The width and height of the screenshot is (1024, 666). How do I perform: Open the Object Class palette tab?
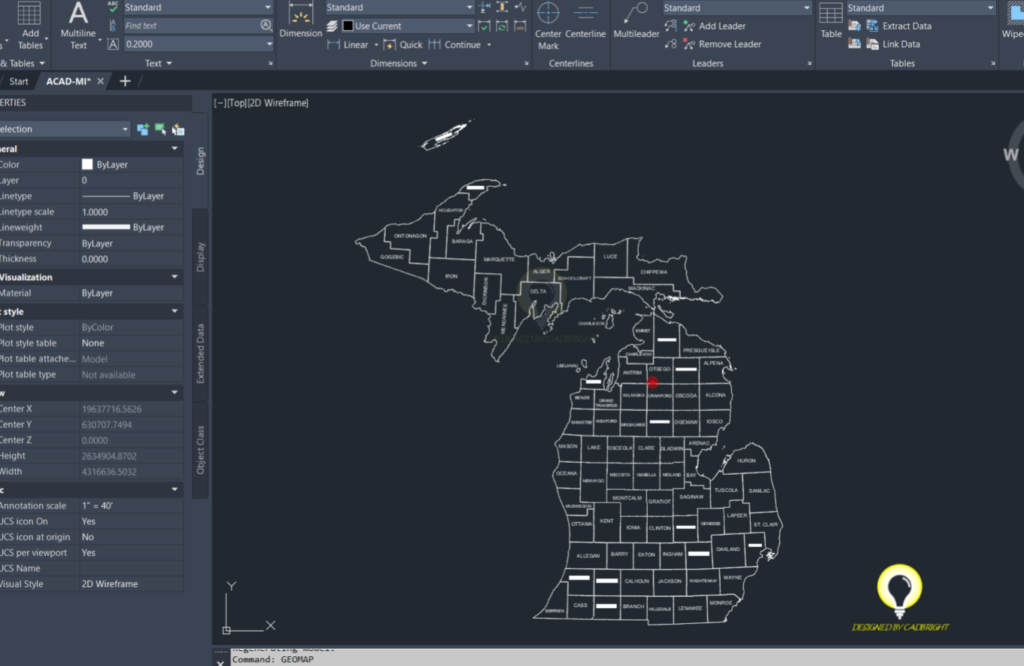tap(200, 450)
